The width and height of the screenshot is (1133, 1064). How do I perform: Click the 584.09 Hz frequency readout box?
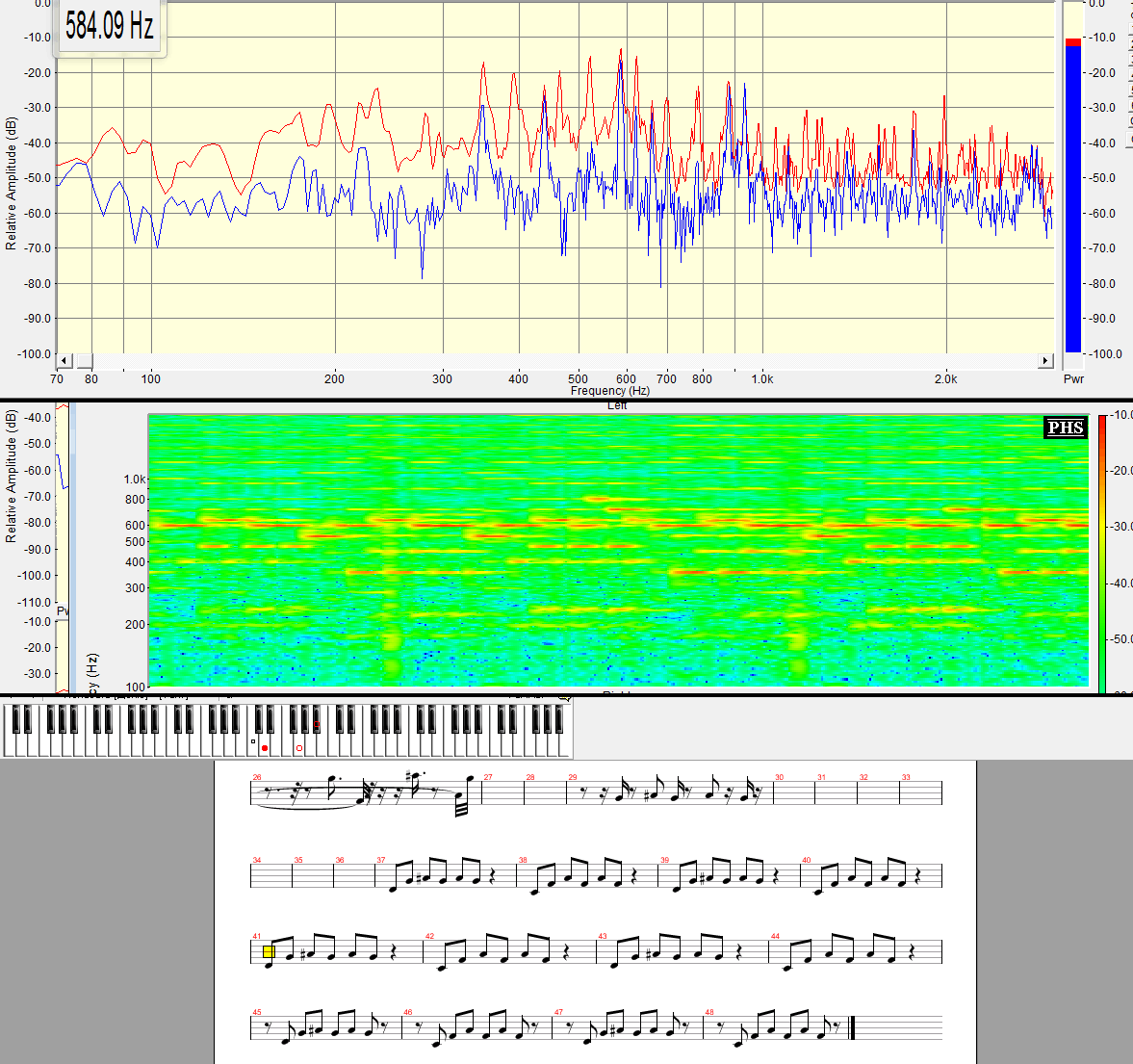(109, 27)
